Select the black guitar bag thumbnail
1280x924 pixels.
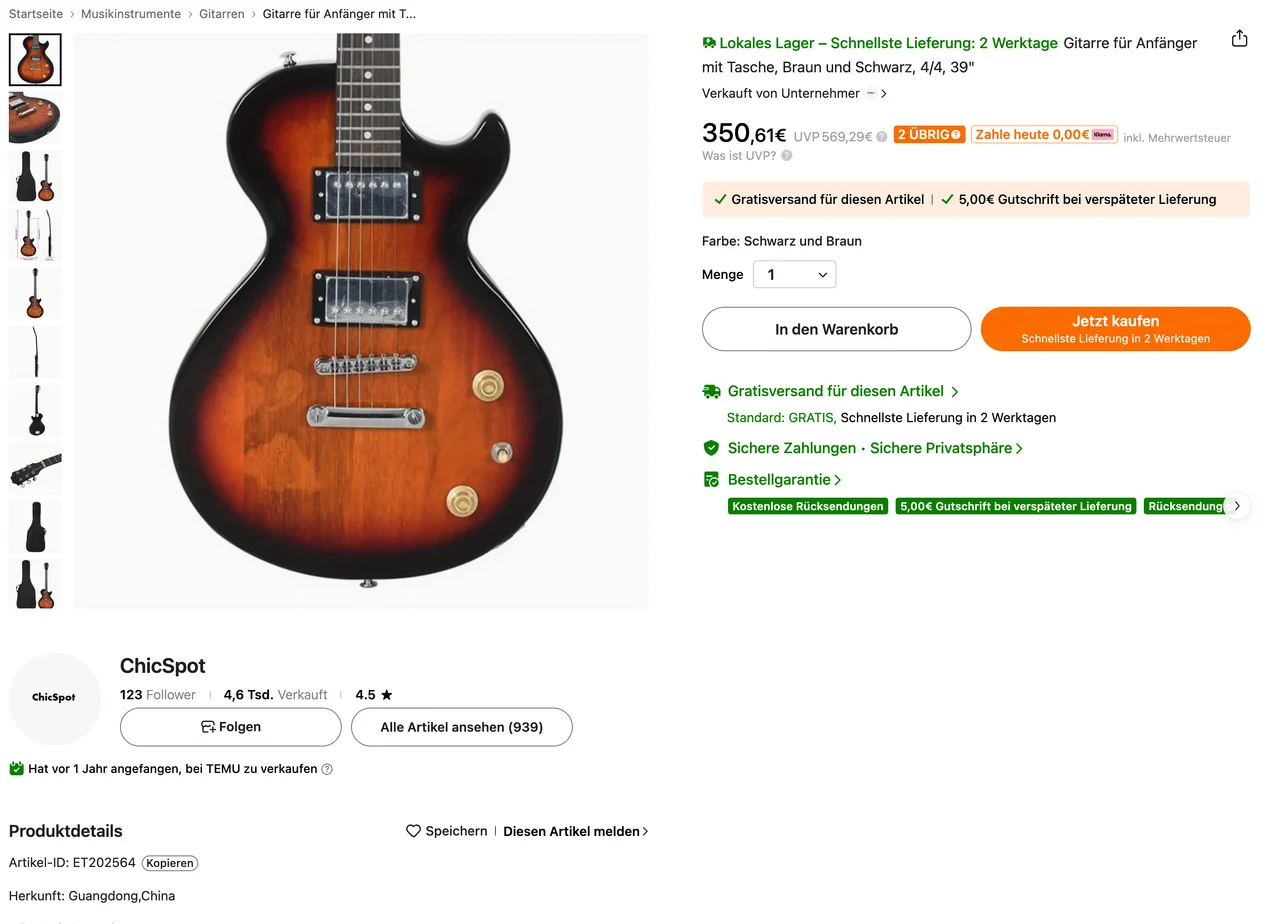tap(35, 526)
